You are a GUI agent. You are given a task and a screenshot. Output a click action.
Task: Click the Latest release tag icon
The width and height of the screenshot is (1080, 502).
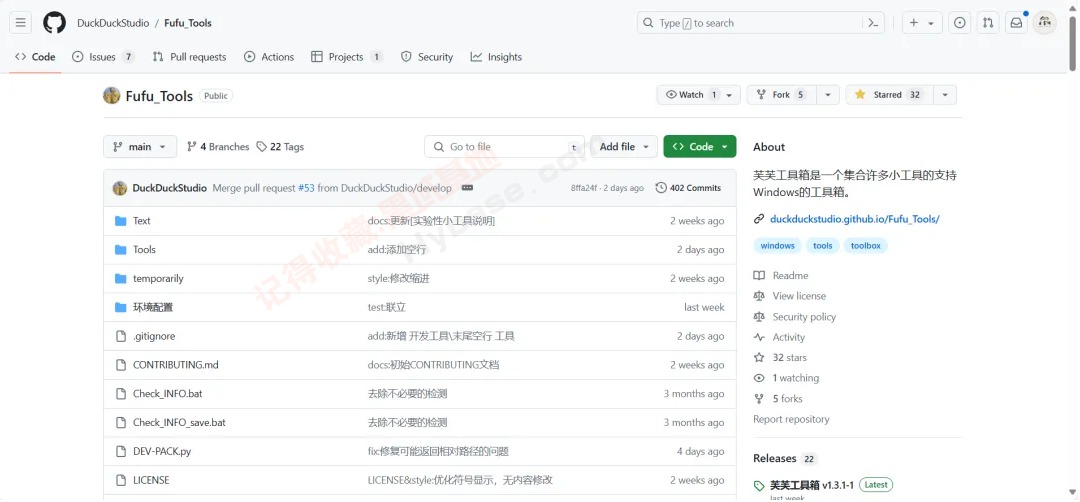(759, 485)
